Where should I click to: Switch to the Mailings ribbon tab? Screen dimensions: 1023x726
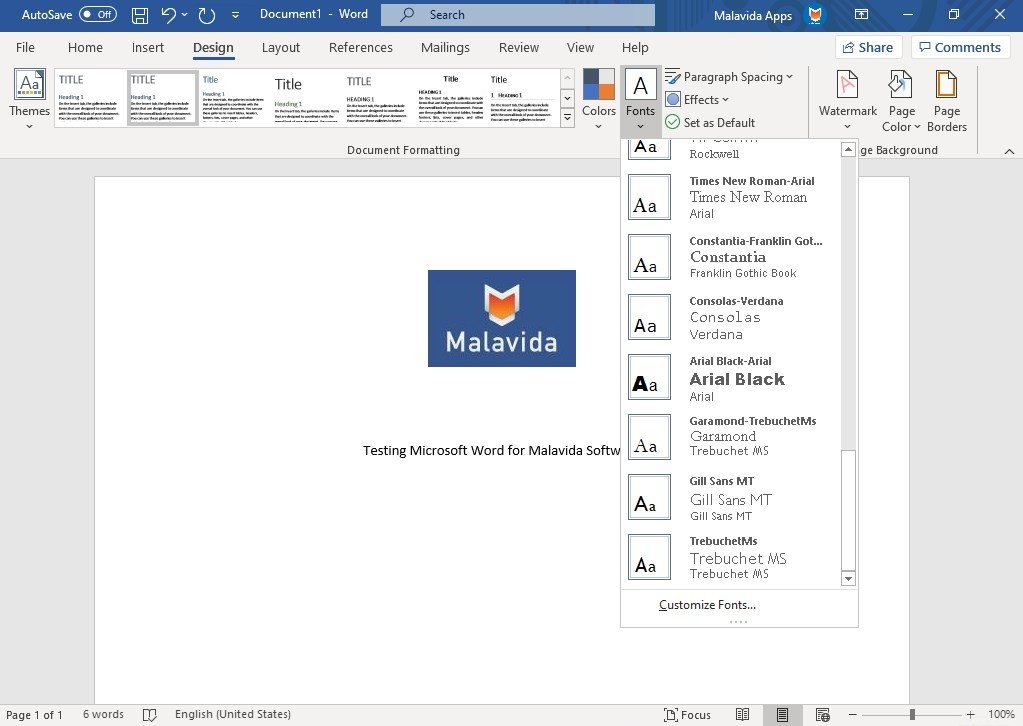pos(444,47)
